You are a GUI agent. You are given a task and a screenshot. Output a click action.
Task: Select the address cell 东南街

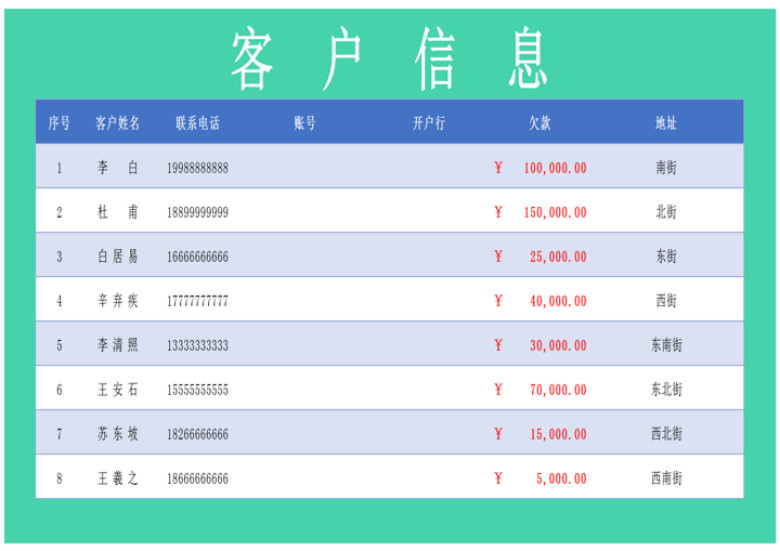(667, 345)
